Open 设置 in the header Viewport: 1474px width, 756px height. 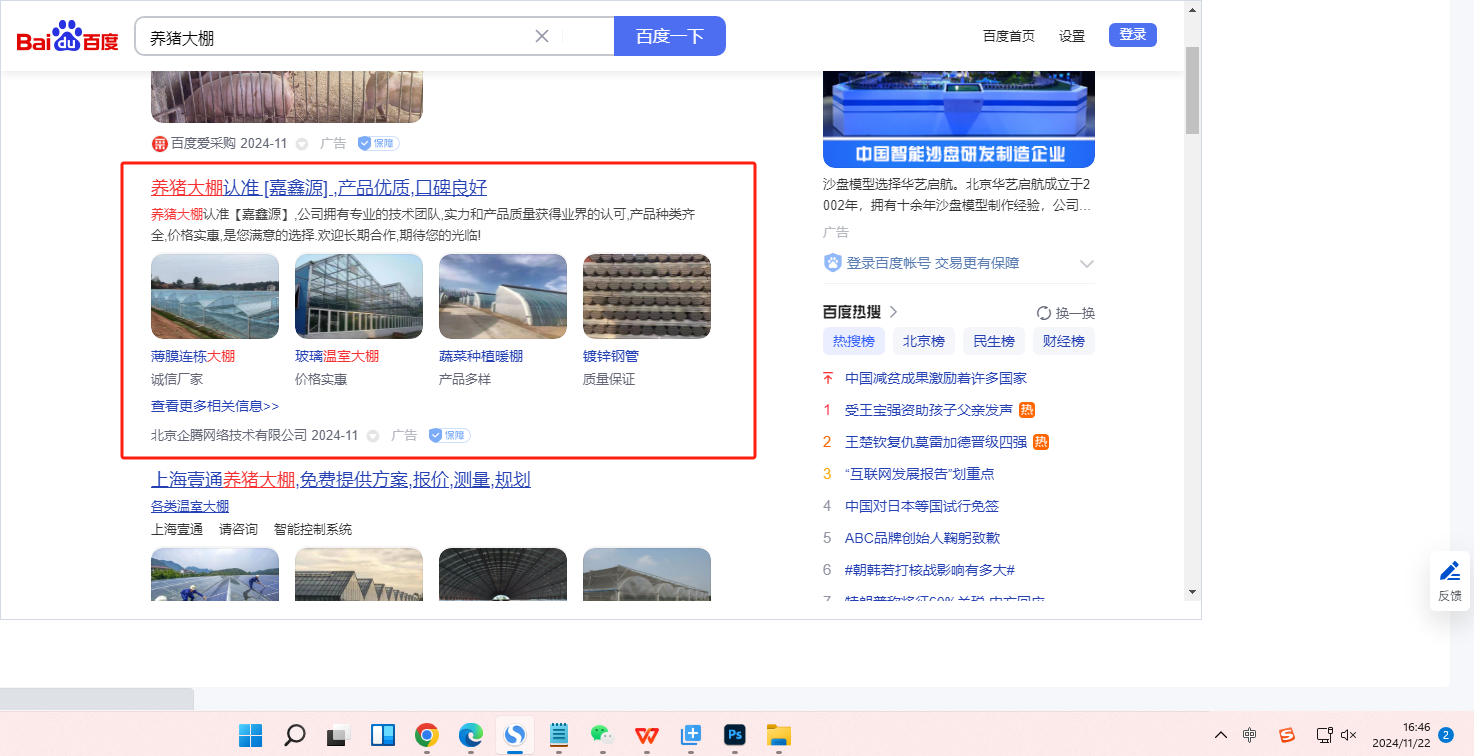[1072, 36]
